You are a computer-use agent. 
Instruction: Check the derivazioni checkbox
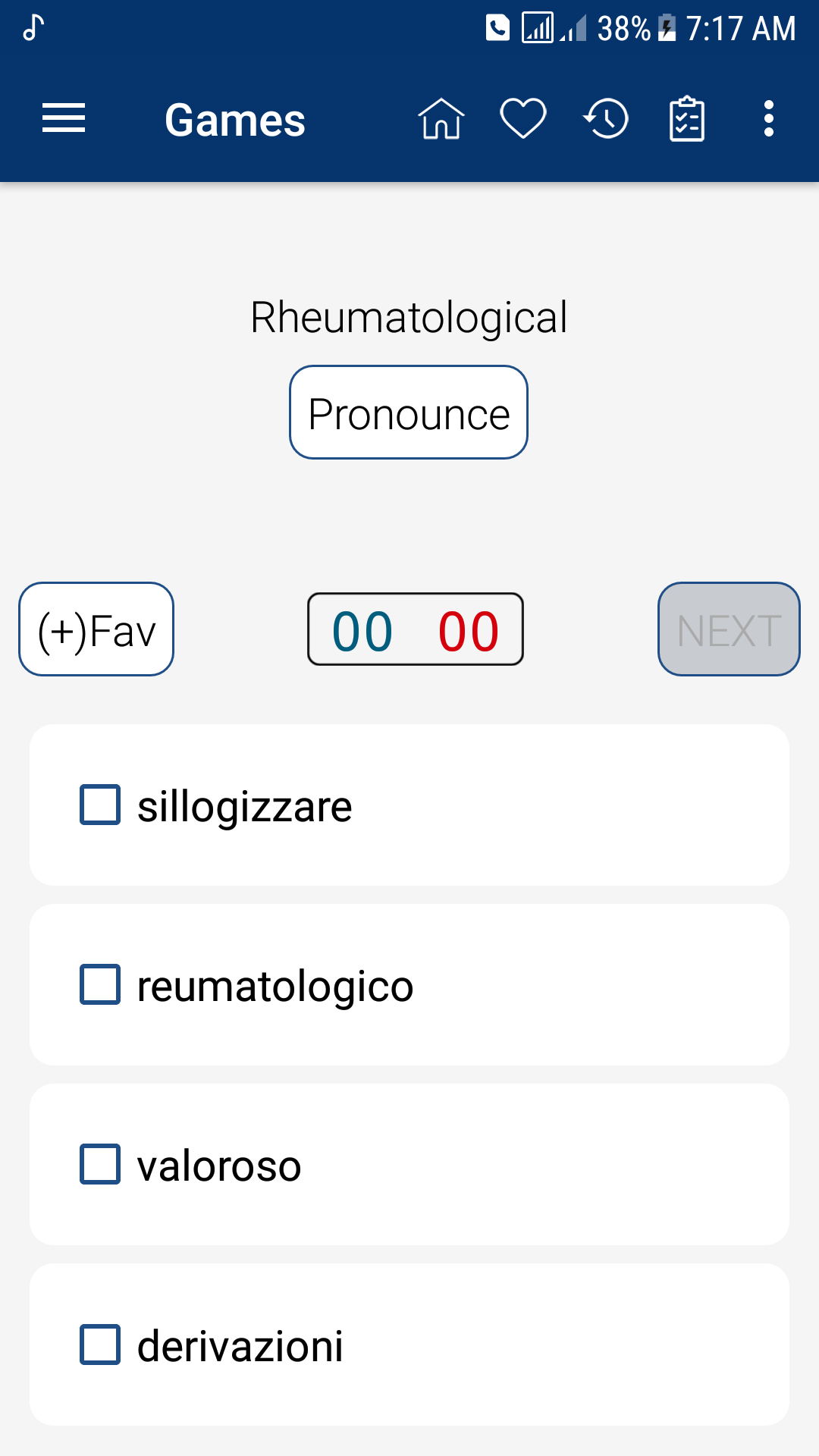point(100,1345)
